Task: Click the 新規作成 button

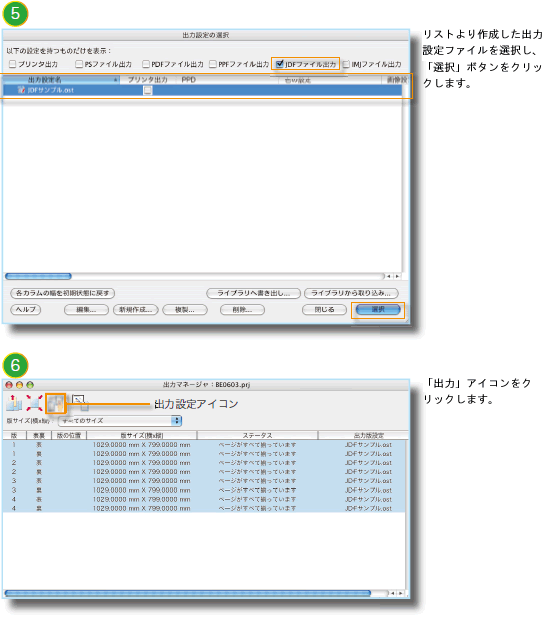Action: click(x=136, y=310)
